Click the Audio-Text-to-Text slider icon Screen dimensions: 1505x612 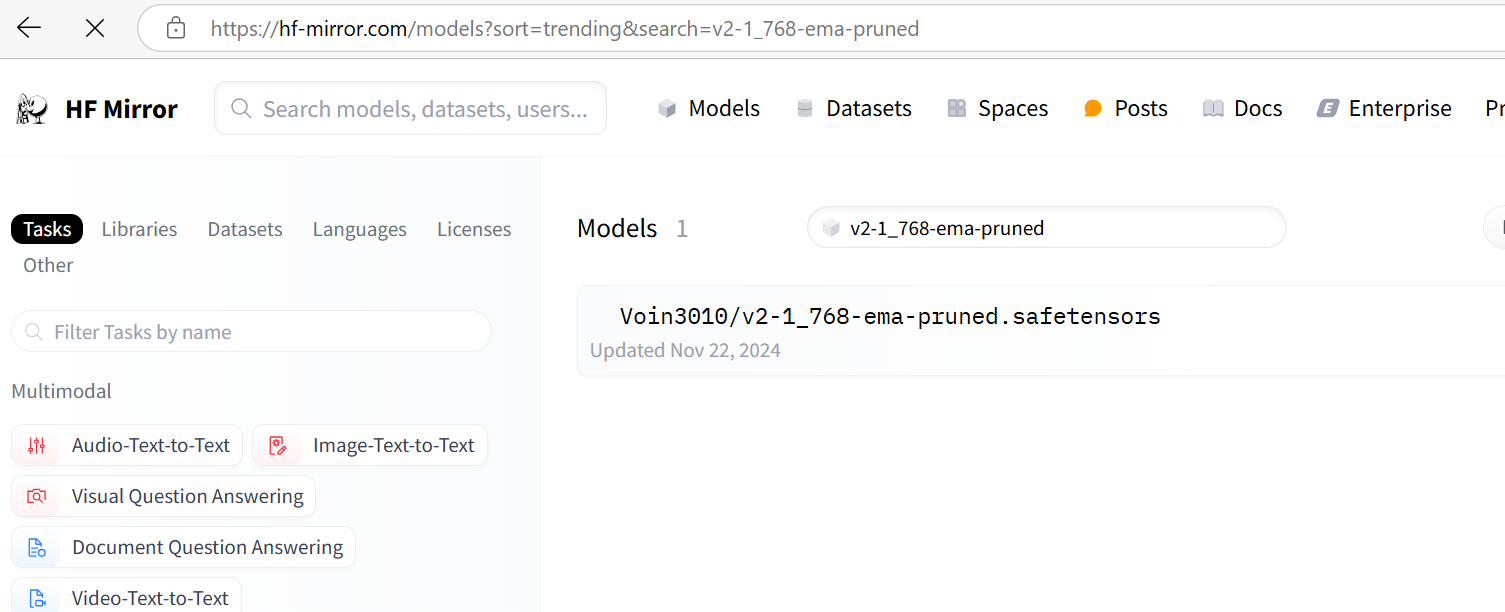(37, 445)
